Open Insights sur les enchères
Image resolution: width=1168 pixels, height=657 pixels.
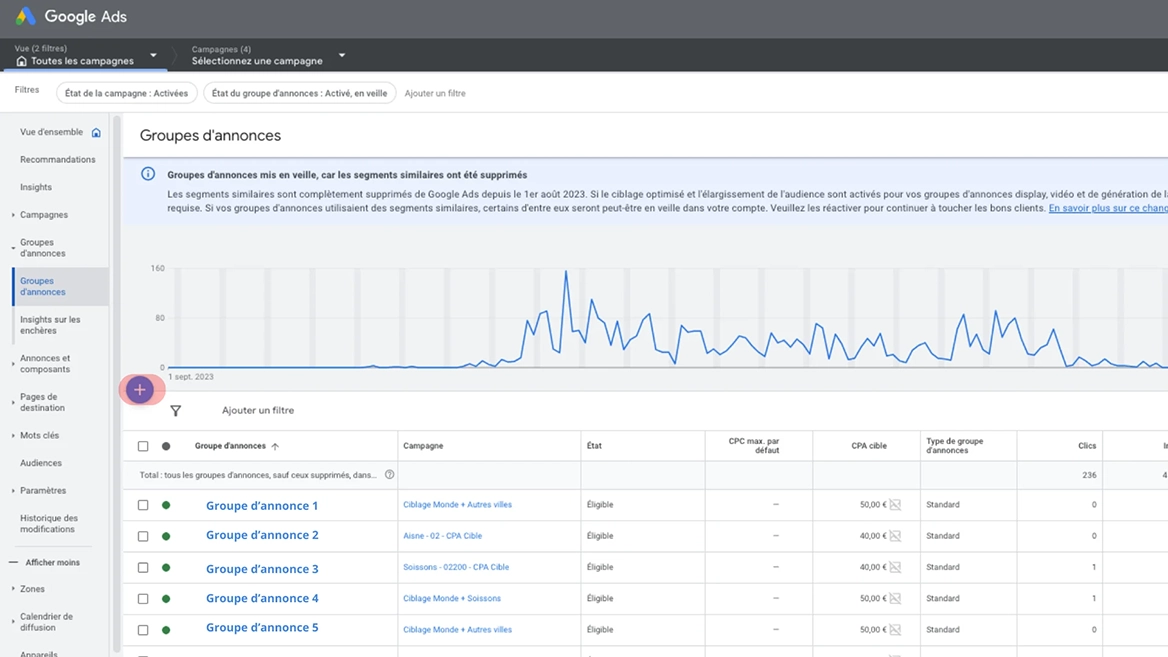pos(50,325)
